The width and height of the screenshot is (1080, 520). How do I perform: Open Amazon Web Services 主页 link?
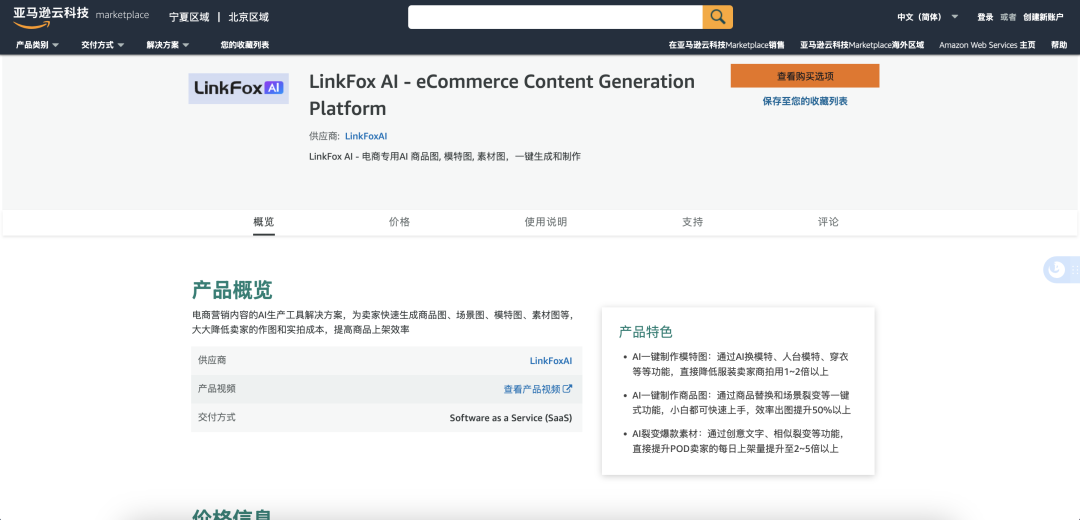click(x=987, y=45)
